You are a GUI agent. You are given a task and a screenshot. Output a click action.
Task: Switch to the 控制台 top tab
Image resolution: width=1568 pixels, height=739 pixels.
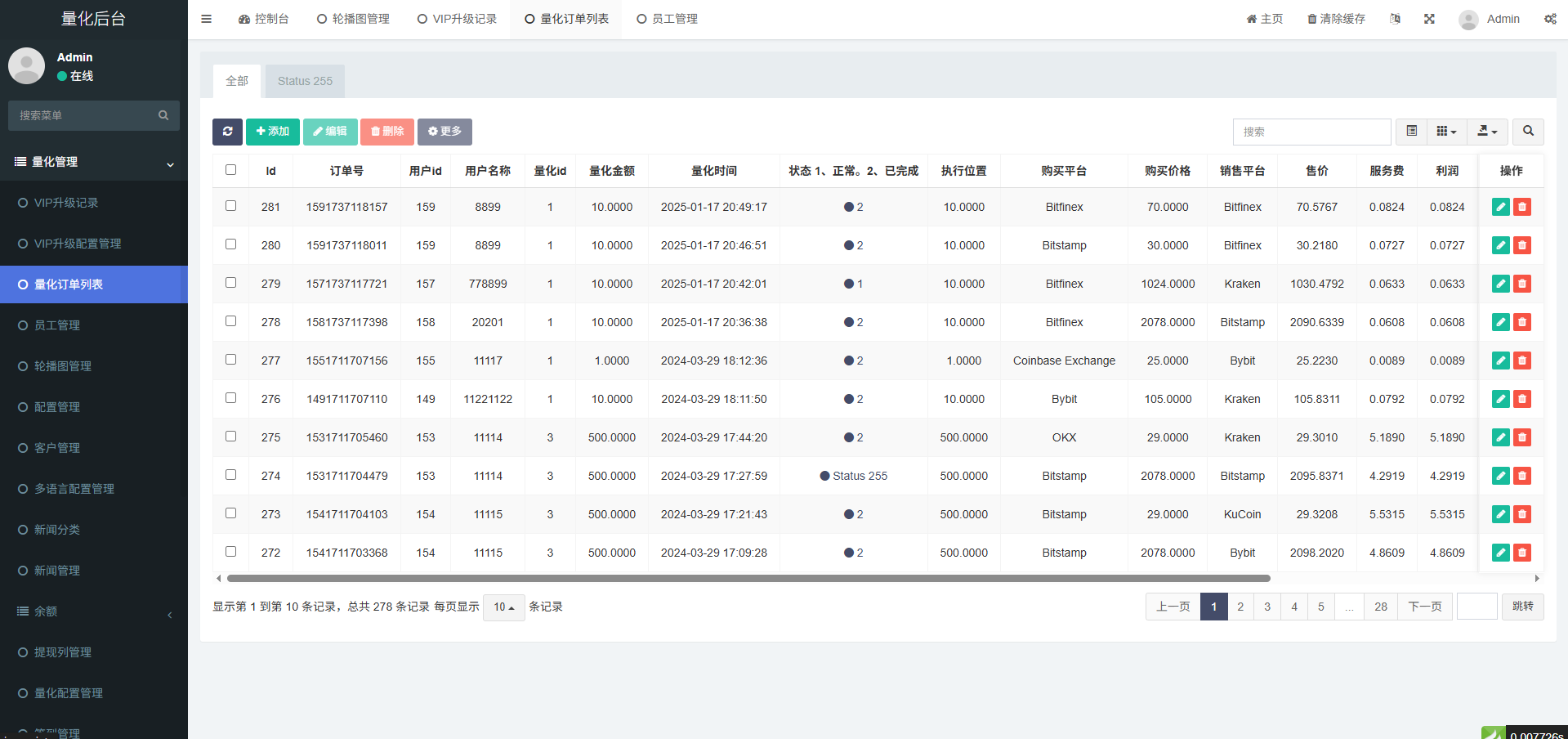263,19
